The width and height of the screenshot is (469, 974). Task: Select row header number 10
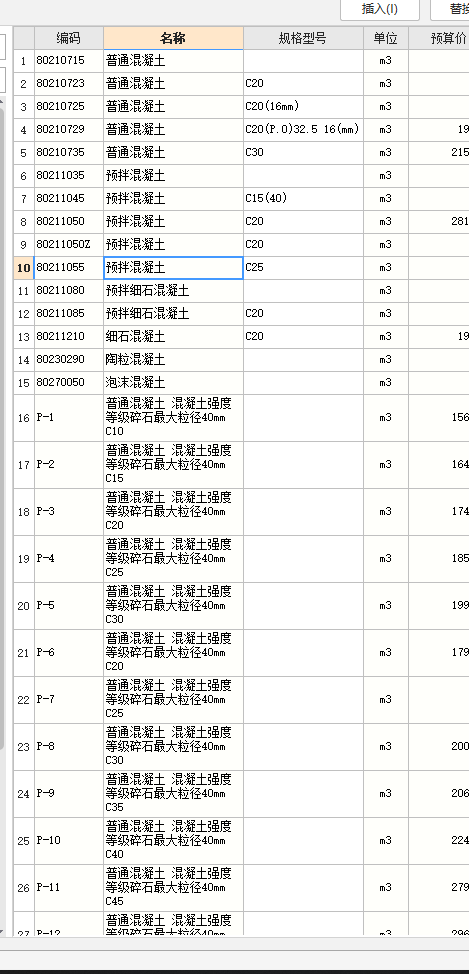tap(24, 268)
